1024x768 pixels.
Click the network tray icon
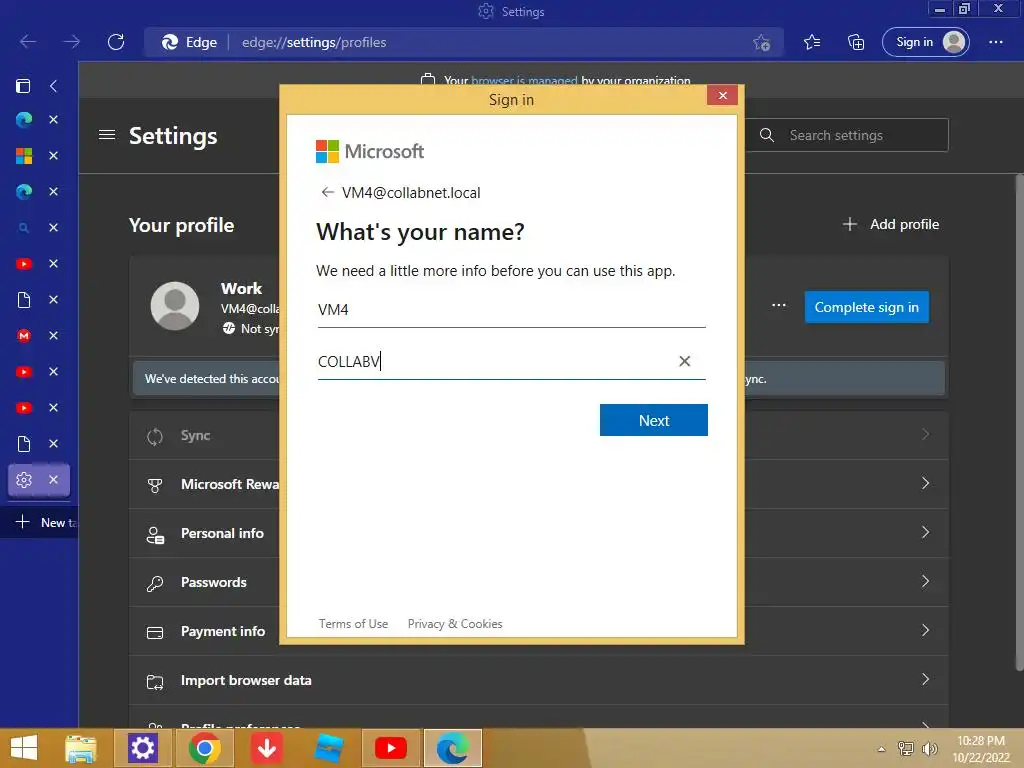[906, 748]
